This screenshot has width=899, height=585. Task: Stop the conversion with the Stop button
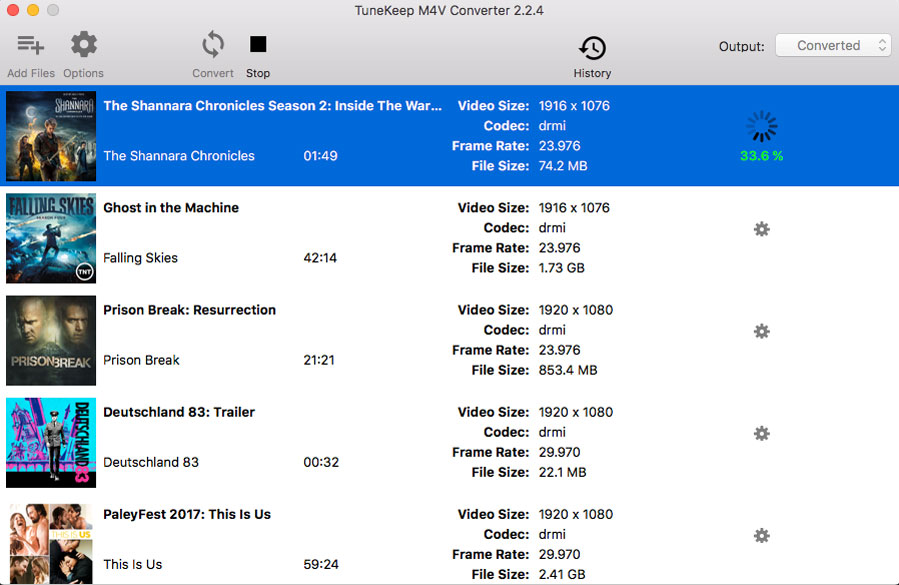coord(258,44)
